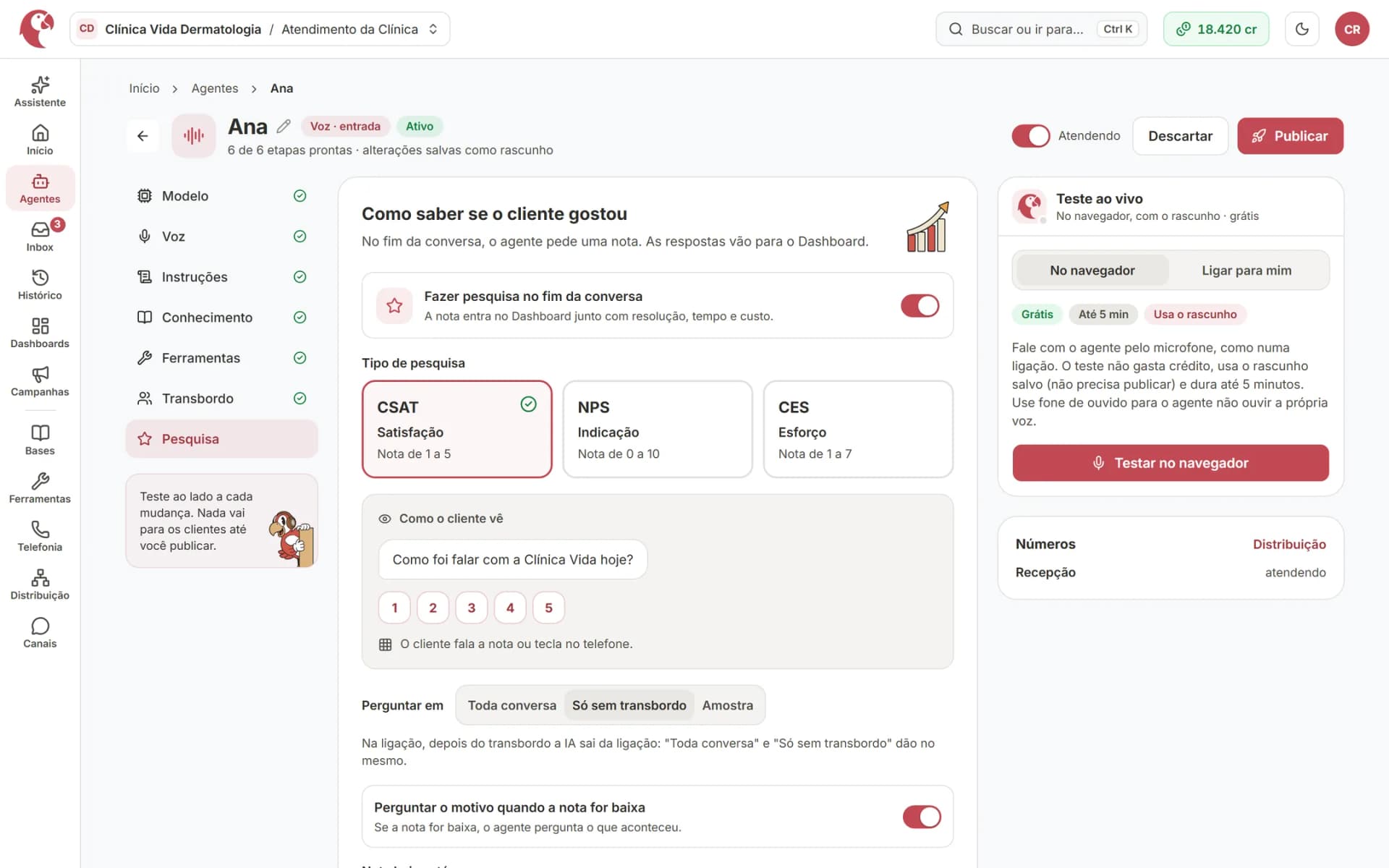
Task: Click the star icon in survey card
Action: [394, 305]
